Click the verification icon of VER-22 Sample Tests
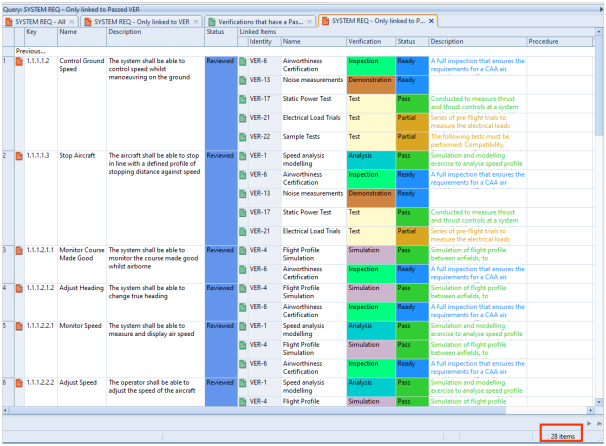 point(243,137)
